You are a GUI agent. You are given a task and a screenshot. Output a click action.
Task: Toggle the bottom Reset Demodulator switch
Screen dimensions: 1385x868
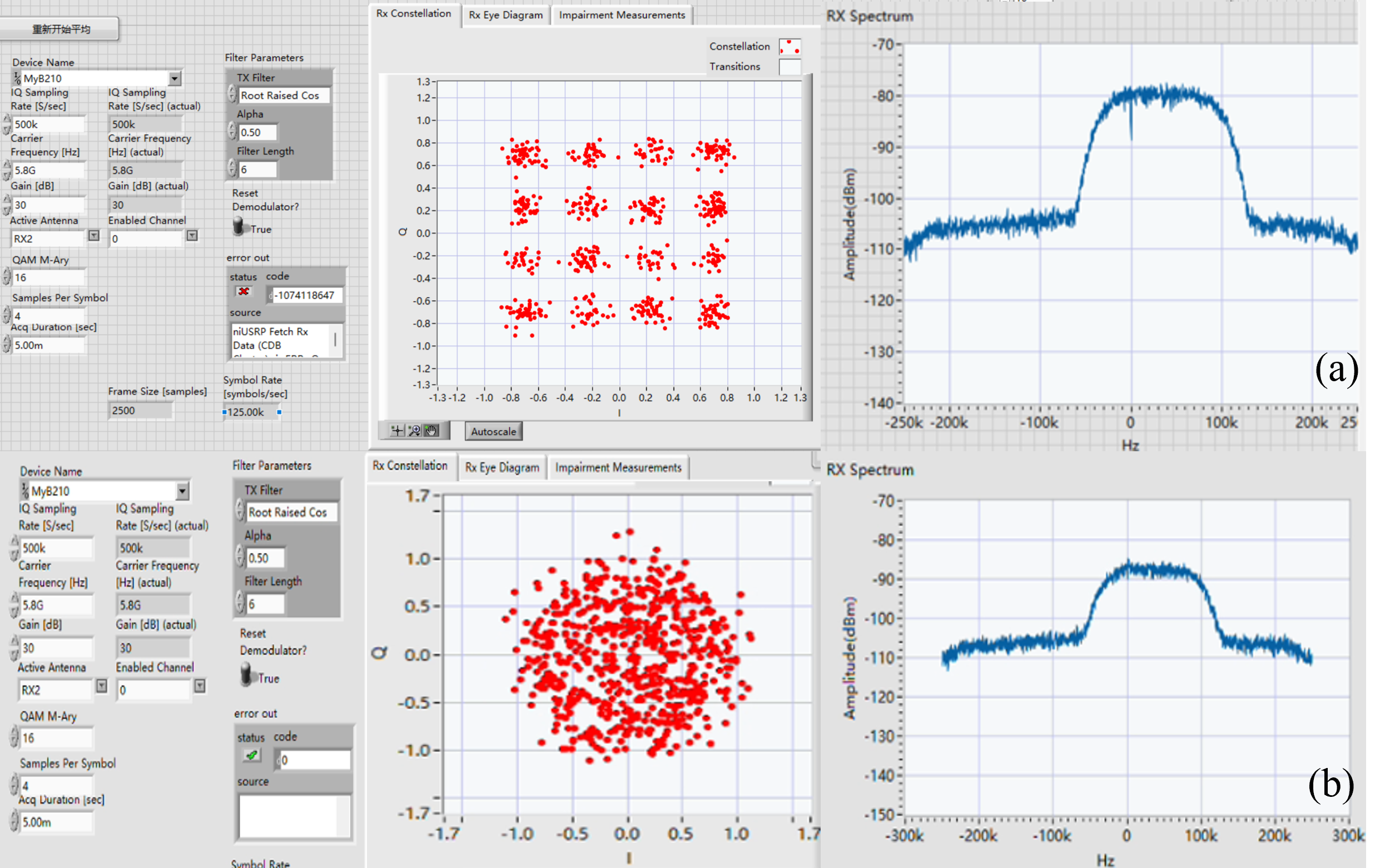point(246,674)
